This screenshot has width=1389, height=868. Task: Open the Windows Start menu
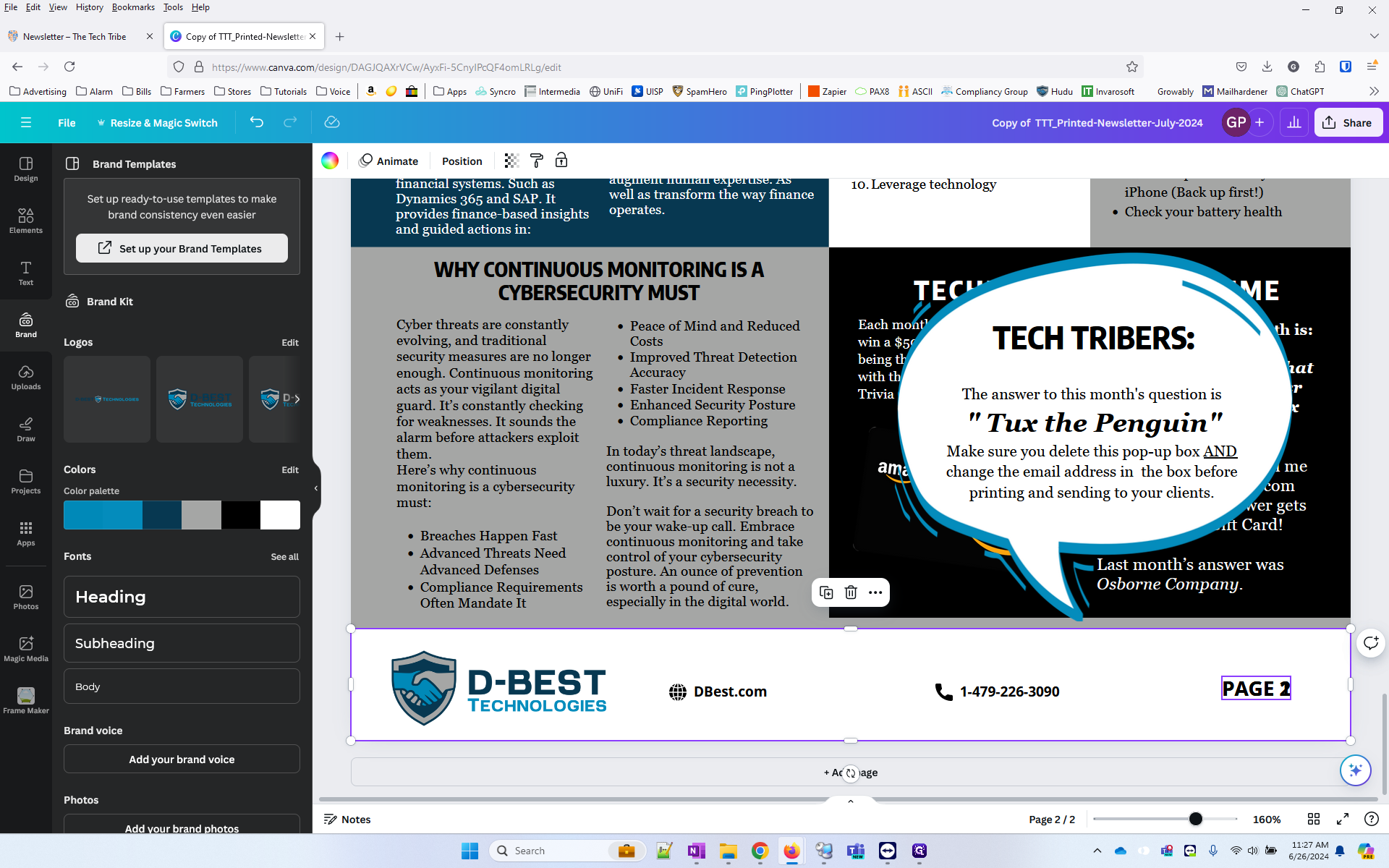pos(470,851)
